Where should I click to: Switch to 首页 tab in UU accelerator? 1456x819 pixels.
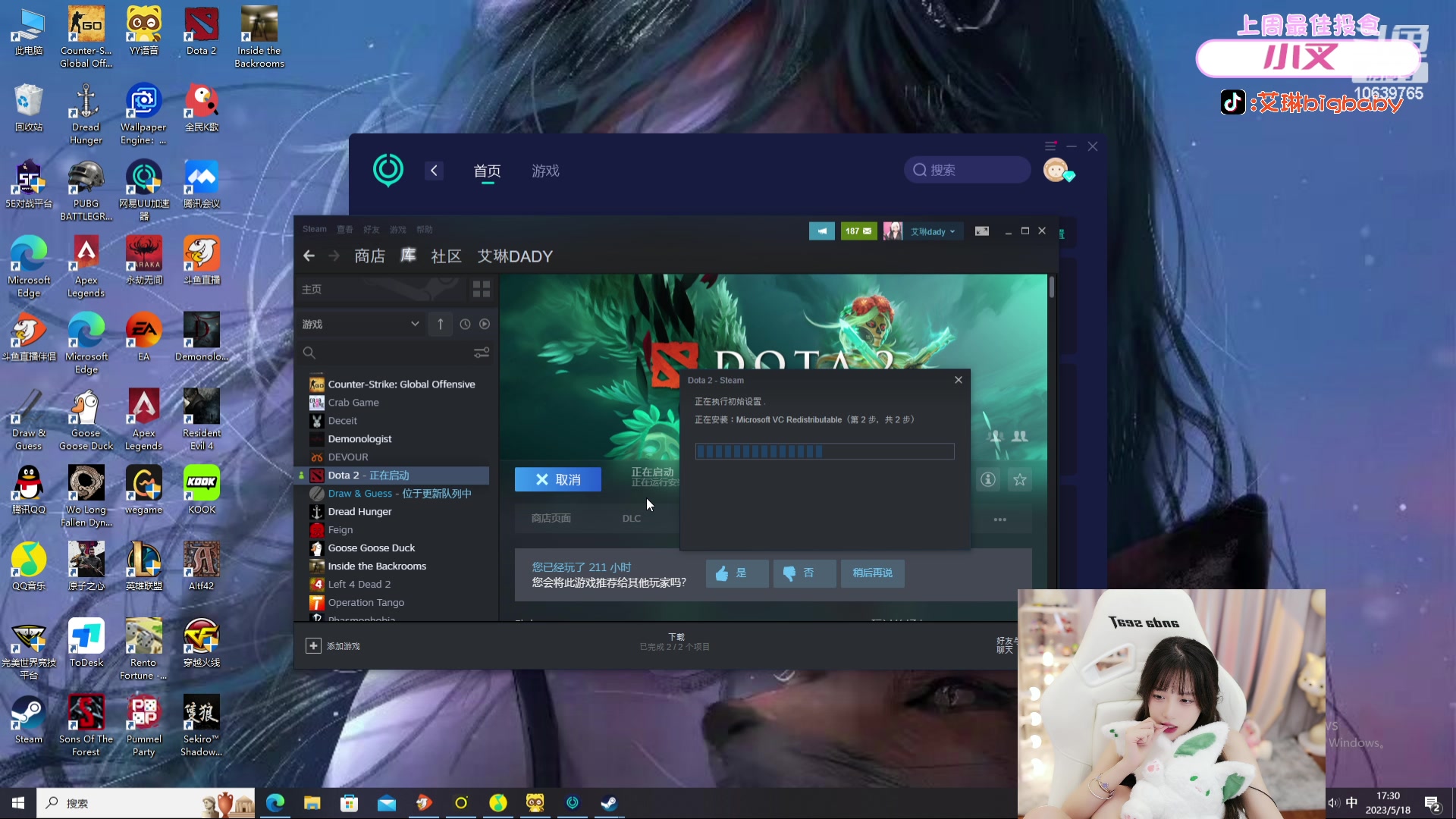pos(487,171)
